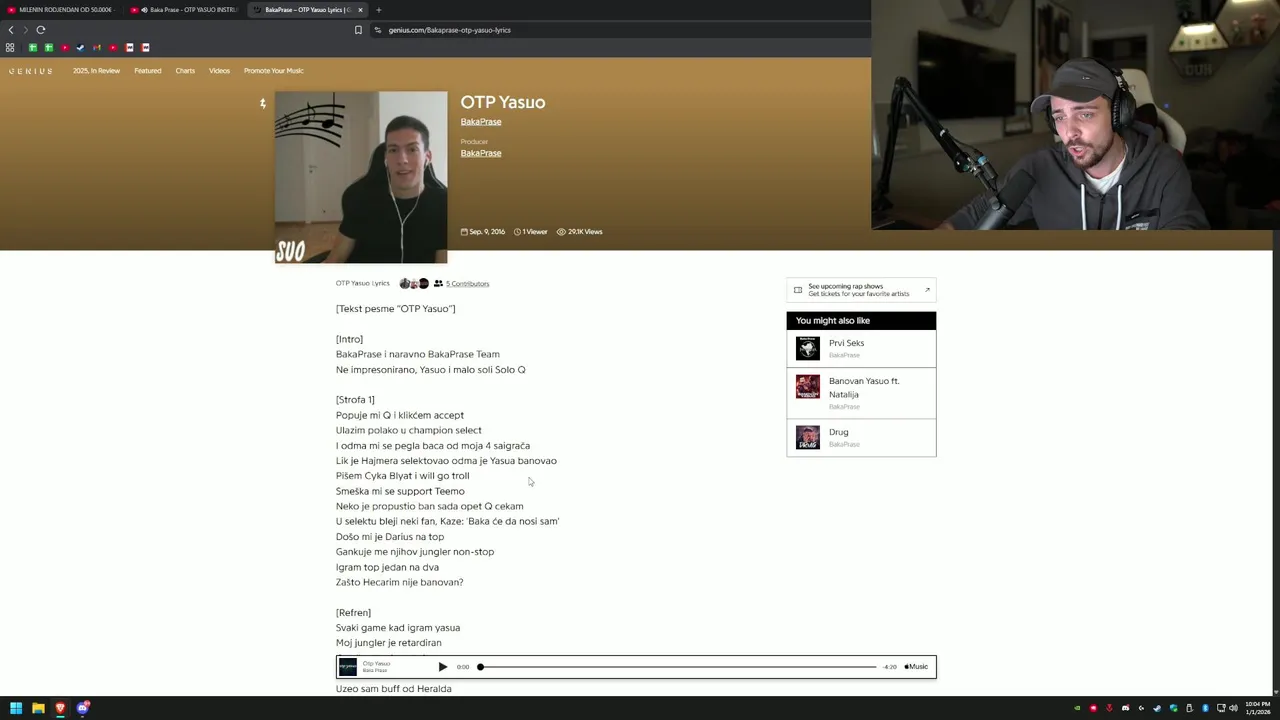The width and height of the screenshot is (1280, 720).
Task: Click the '1 Viewer' indicator
Action: pyautogui.click(x=531, y=232)
